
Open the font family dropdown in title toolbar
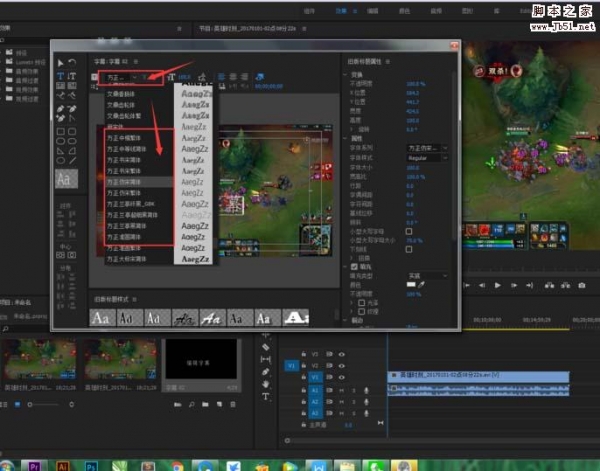(118, 77)
